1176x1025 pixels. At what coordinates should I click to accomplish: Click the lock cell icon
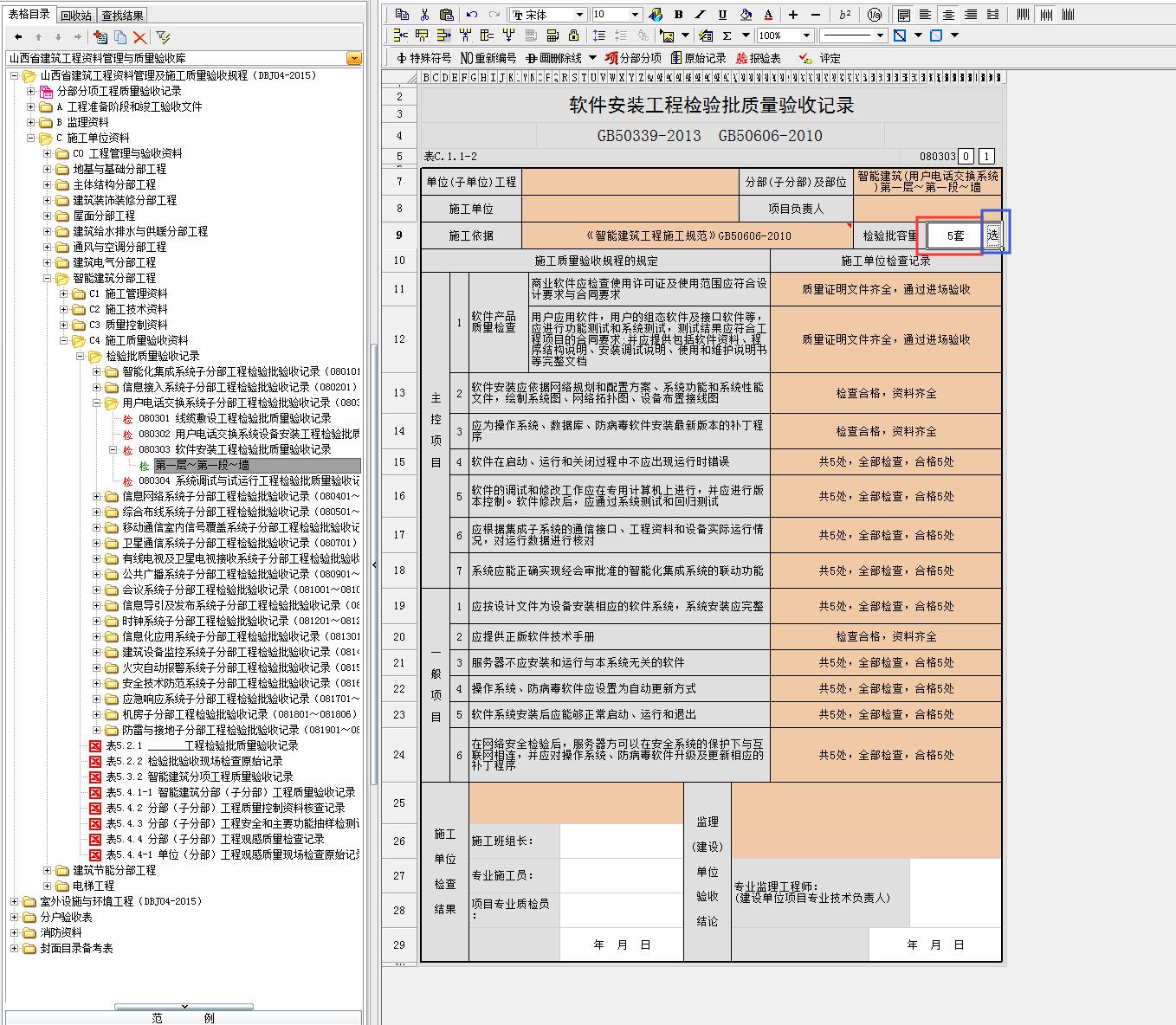click(x=574, y=35)
